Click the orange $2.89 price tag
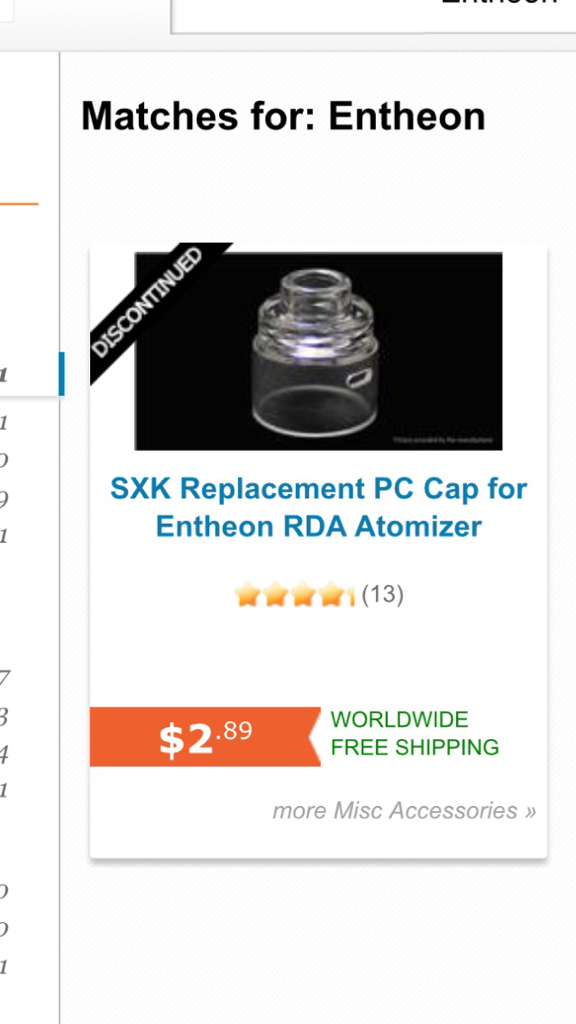 coord(205,737)
